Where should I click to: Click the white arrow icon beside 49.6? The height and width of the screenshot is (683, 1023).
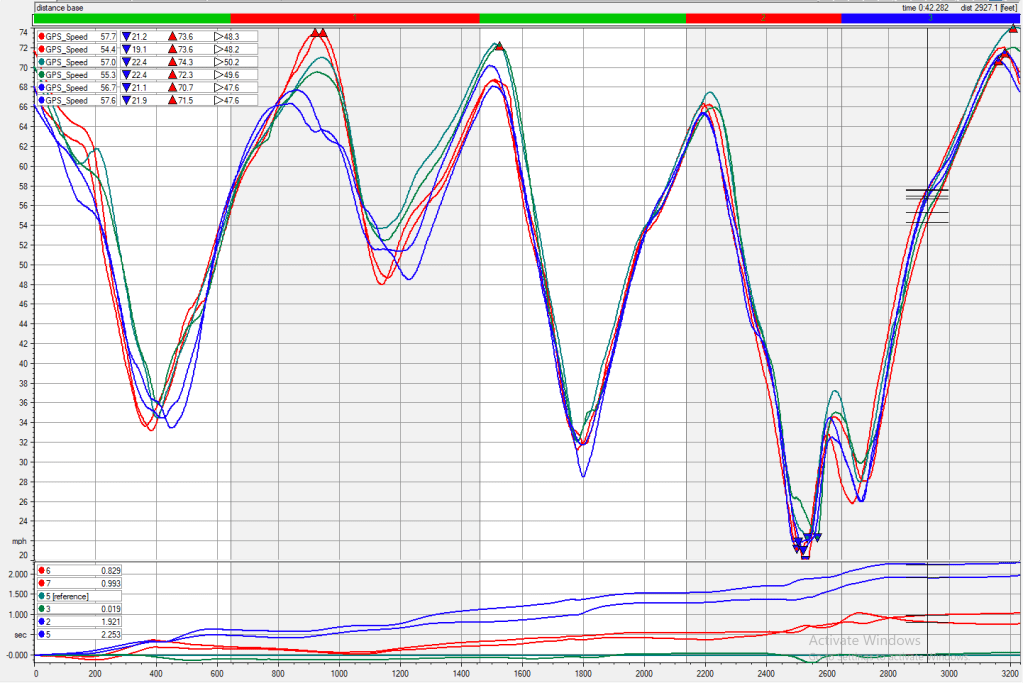pyautogui.click(x=219, y=75)
